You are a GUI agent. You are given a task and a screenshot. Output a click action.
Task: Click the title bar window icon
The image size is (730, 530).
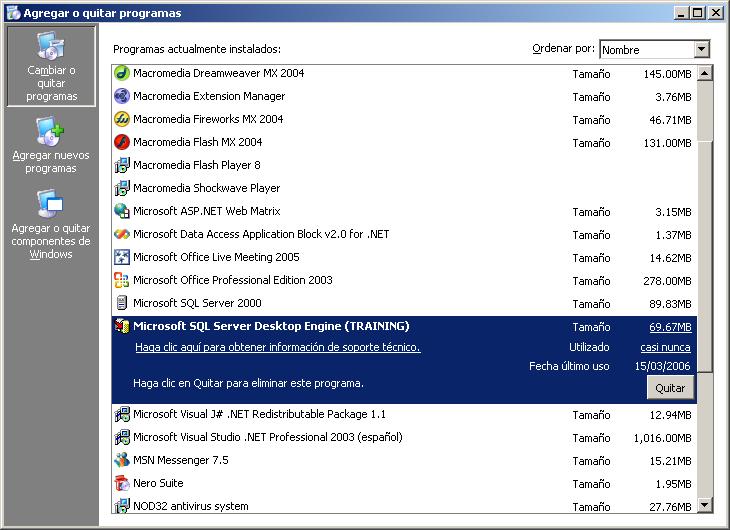click(13, 13)
